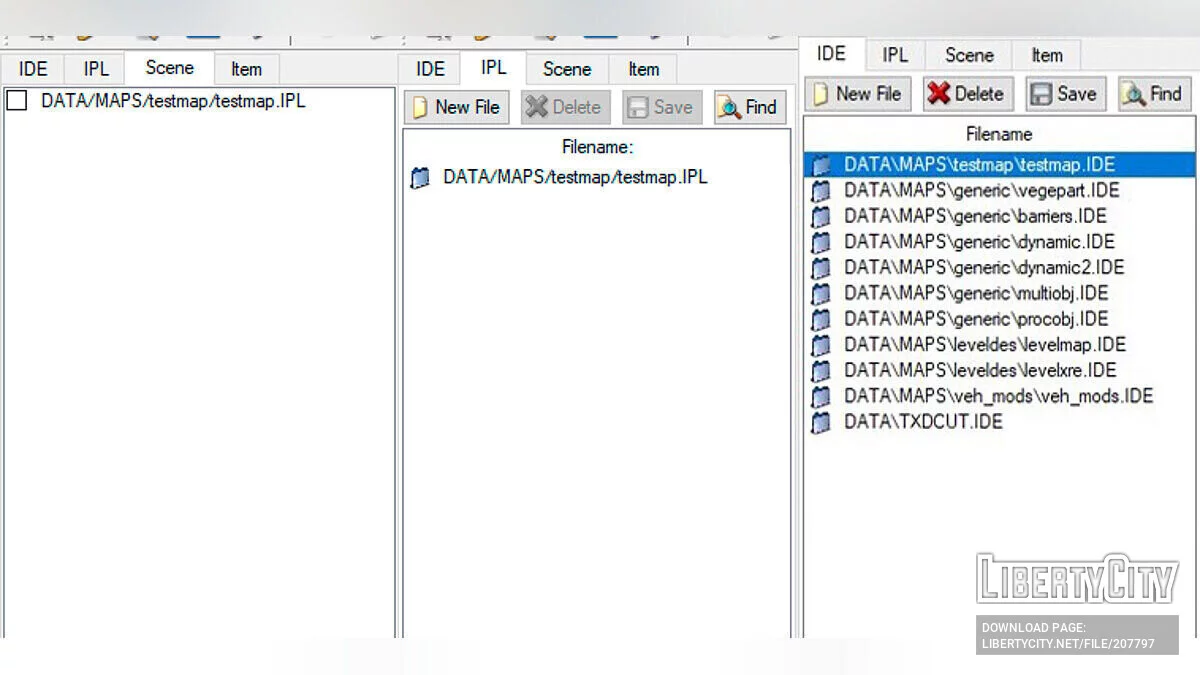Image resolution: width=1200 pixels, height=675 pixels.
Task: Open the Scene tab in middle panel
Action: 567,69
